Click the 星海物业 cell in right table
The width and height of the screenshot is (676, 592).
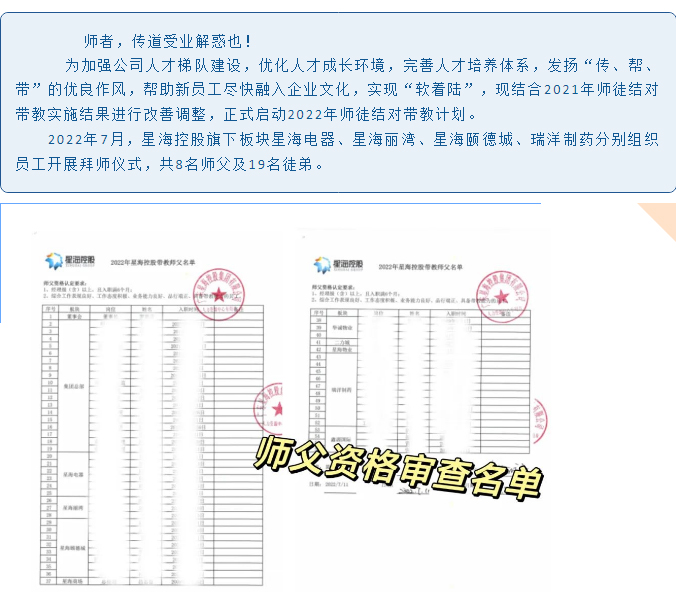(342, 350)
